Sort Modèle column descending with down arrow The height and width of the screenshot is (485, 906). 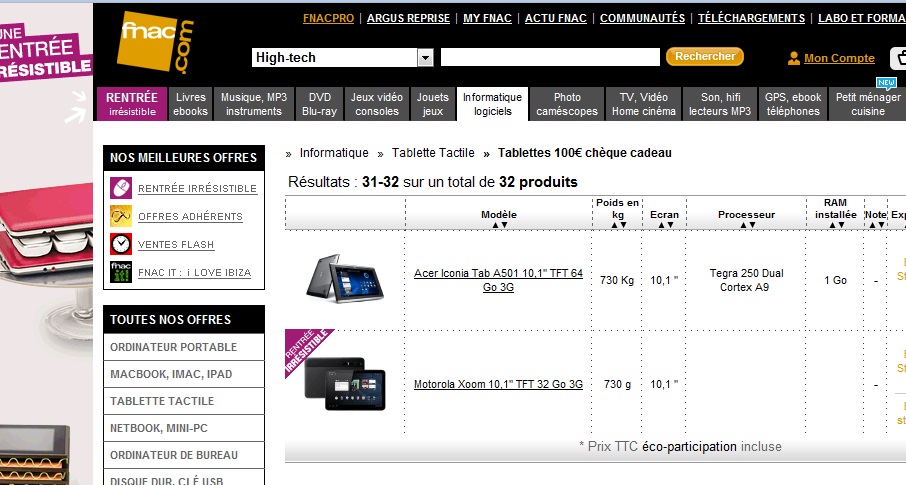click(x=504, y=225)
